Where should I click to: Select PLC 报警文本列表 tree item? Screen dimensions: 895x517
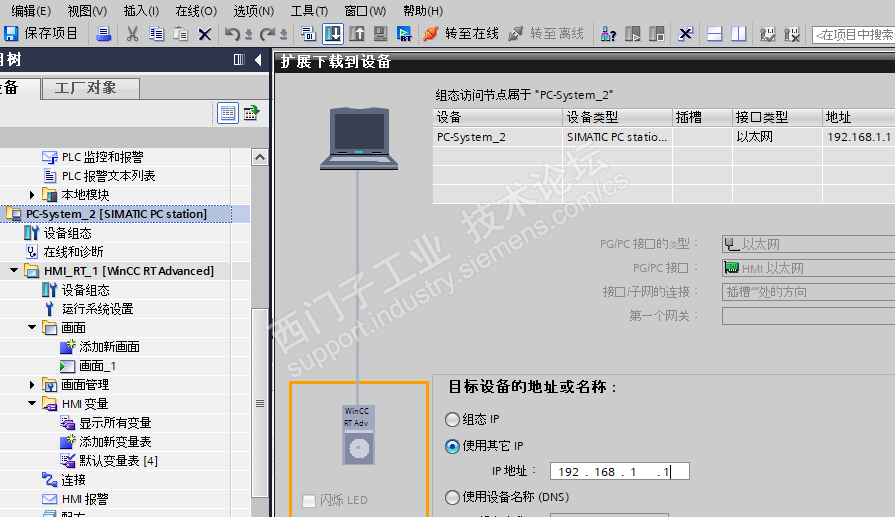[x=108, y=176]
